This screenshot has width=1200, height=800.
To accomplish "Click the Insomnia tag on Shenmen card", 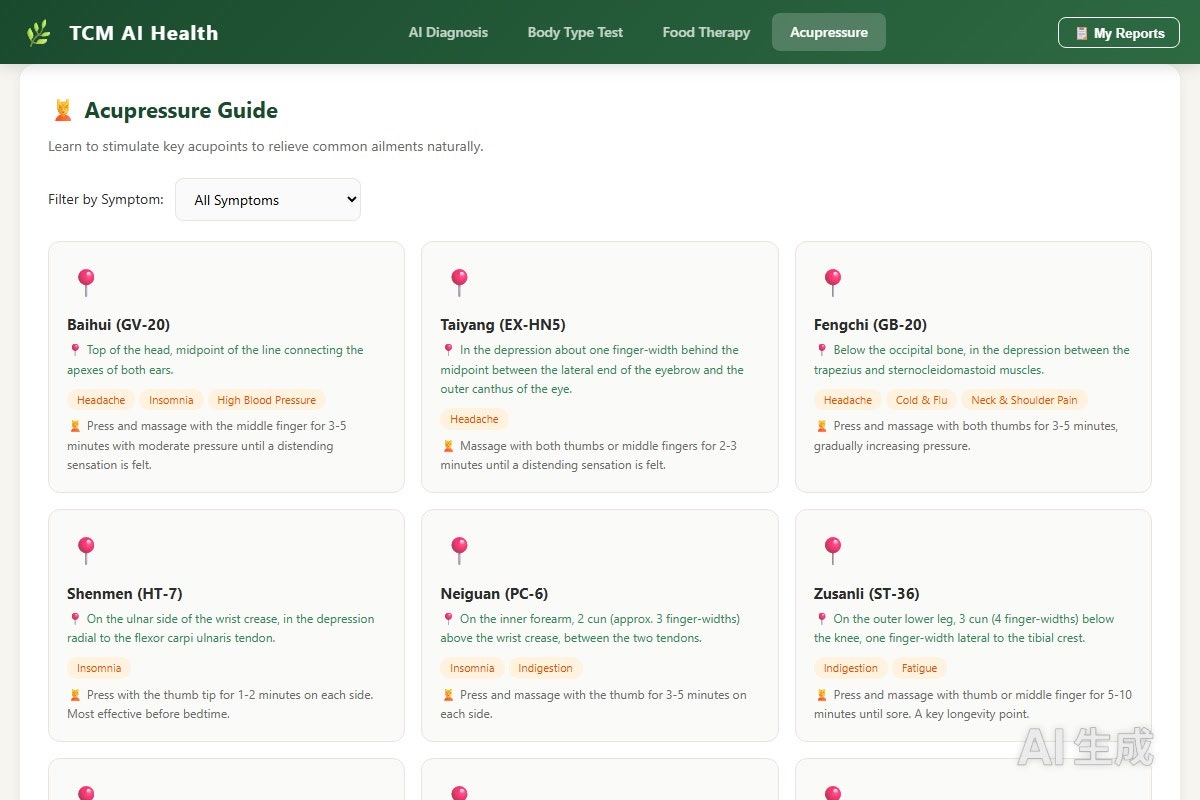I will [99, 668].
